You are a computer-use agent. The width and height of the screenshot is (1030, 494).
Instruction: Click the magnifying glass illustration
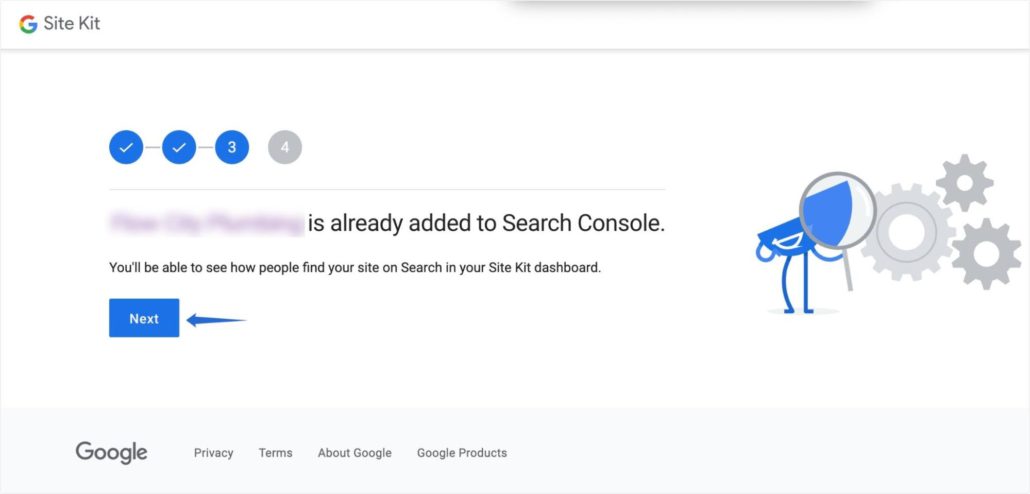click(x=837, y=217)
